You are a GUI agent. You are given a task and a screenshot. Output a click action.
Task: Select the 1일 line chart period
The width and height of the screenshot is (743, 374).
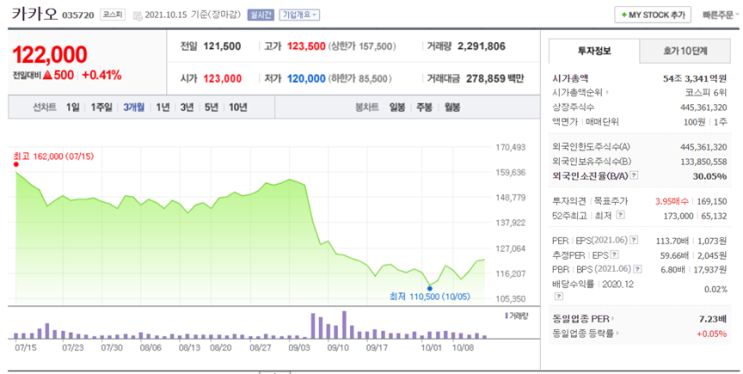point(72,108)
